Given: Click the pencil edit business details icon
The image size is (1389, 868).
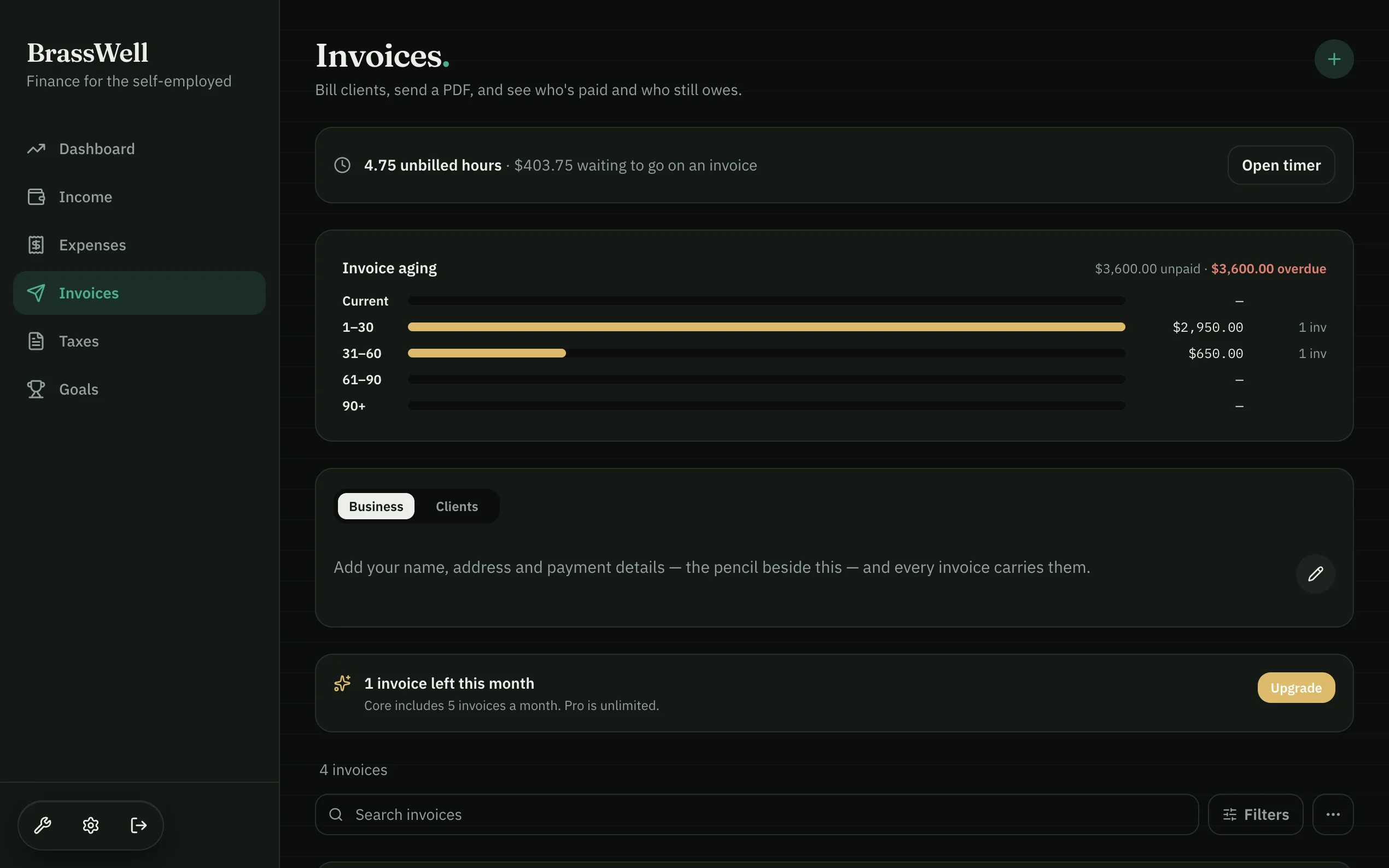Looking at the screenshot, I should coord(1315,574).
